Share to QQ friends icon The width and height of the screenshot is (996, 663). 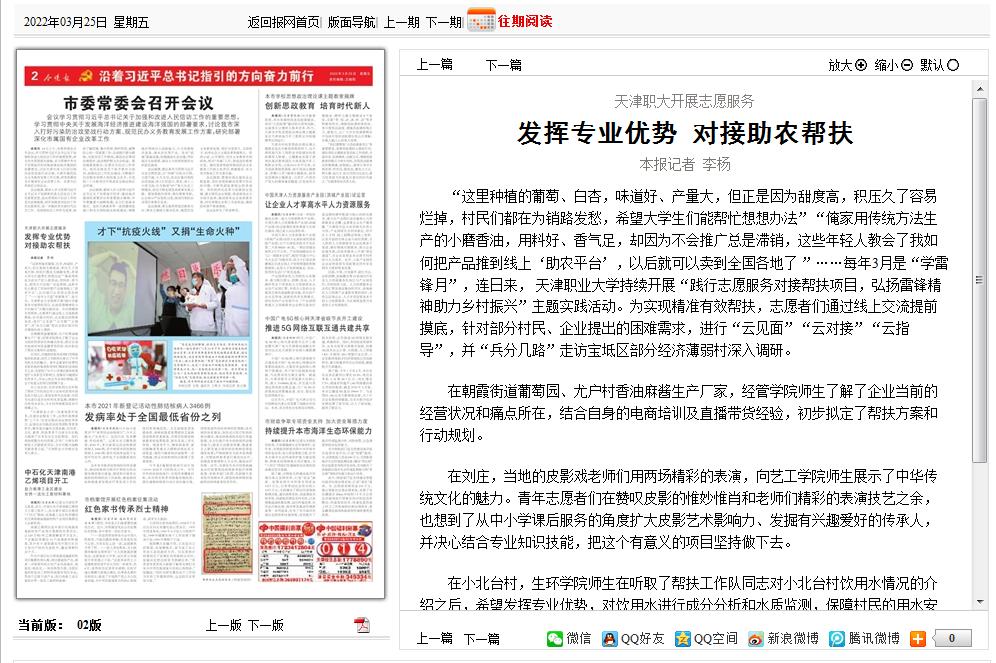pos(610,638)
